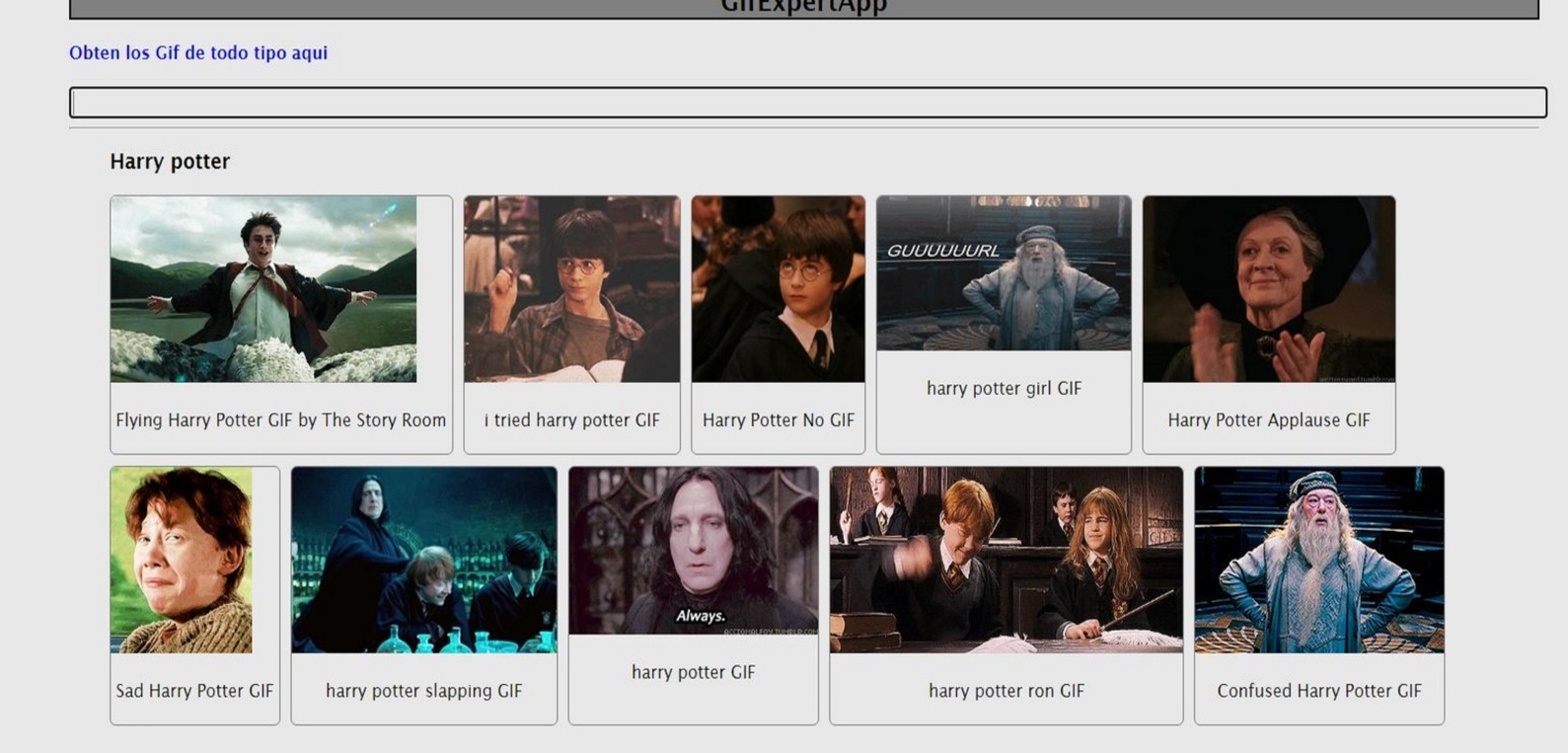Click the GifExpertApp title header bar
The height and width of the screenshot is (753, 1568).
(803, 8)
